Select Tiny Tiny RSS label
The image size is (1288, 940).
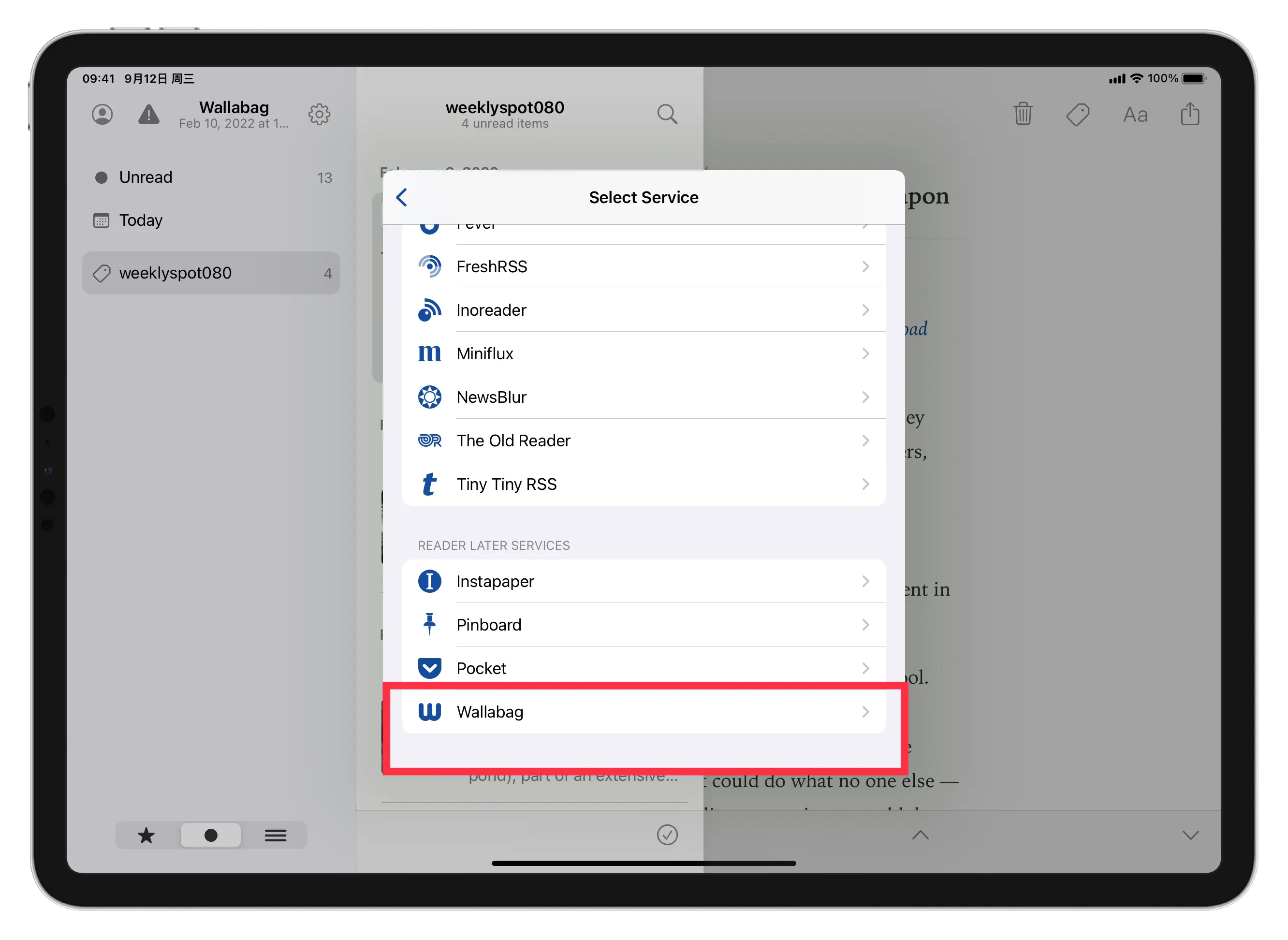pos(506,484)
